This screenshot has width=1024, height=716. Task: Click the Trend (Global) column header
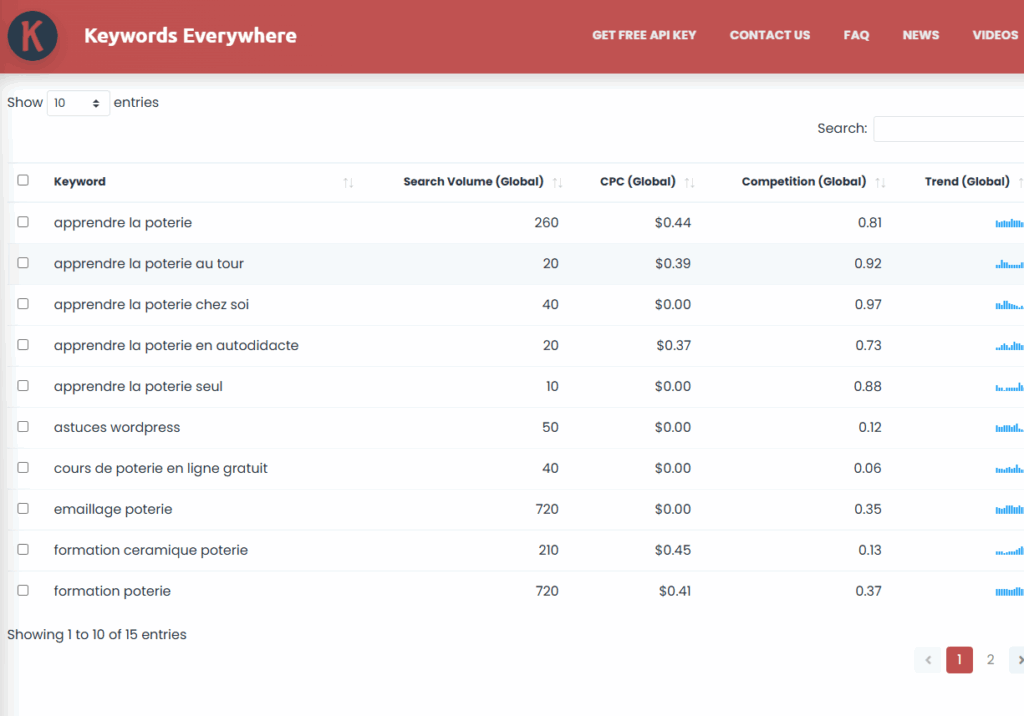(967, 182)
